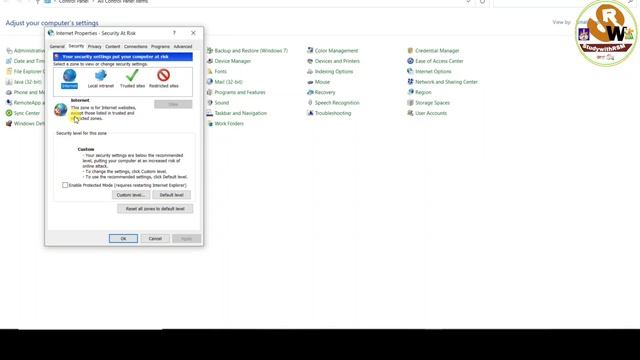Switch to the Advanced tab
Viewport: 640px width, 360px height.
[182, 47]
